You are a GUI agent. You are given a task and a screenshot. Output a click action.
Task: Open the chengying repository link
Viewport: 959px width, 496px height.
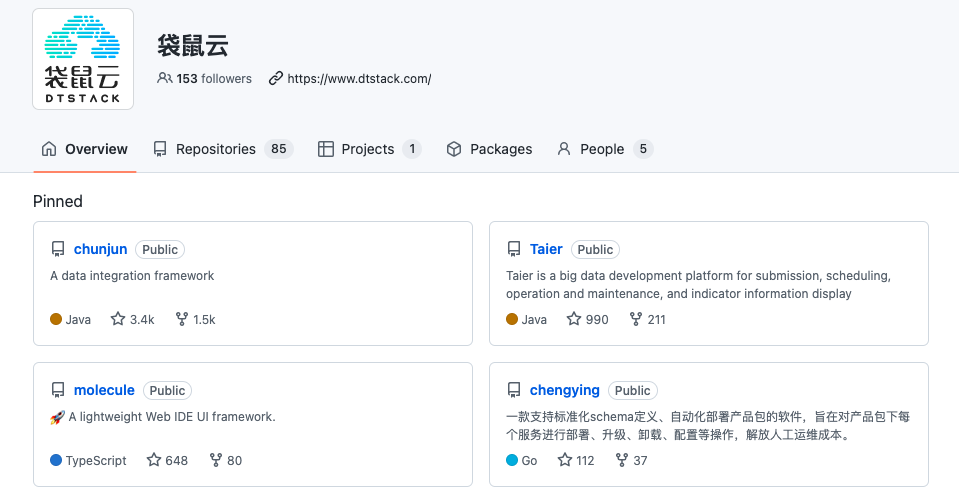(565, 390)
